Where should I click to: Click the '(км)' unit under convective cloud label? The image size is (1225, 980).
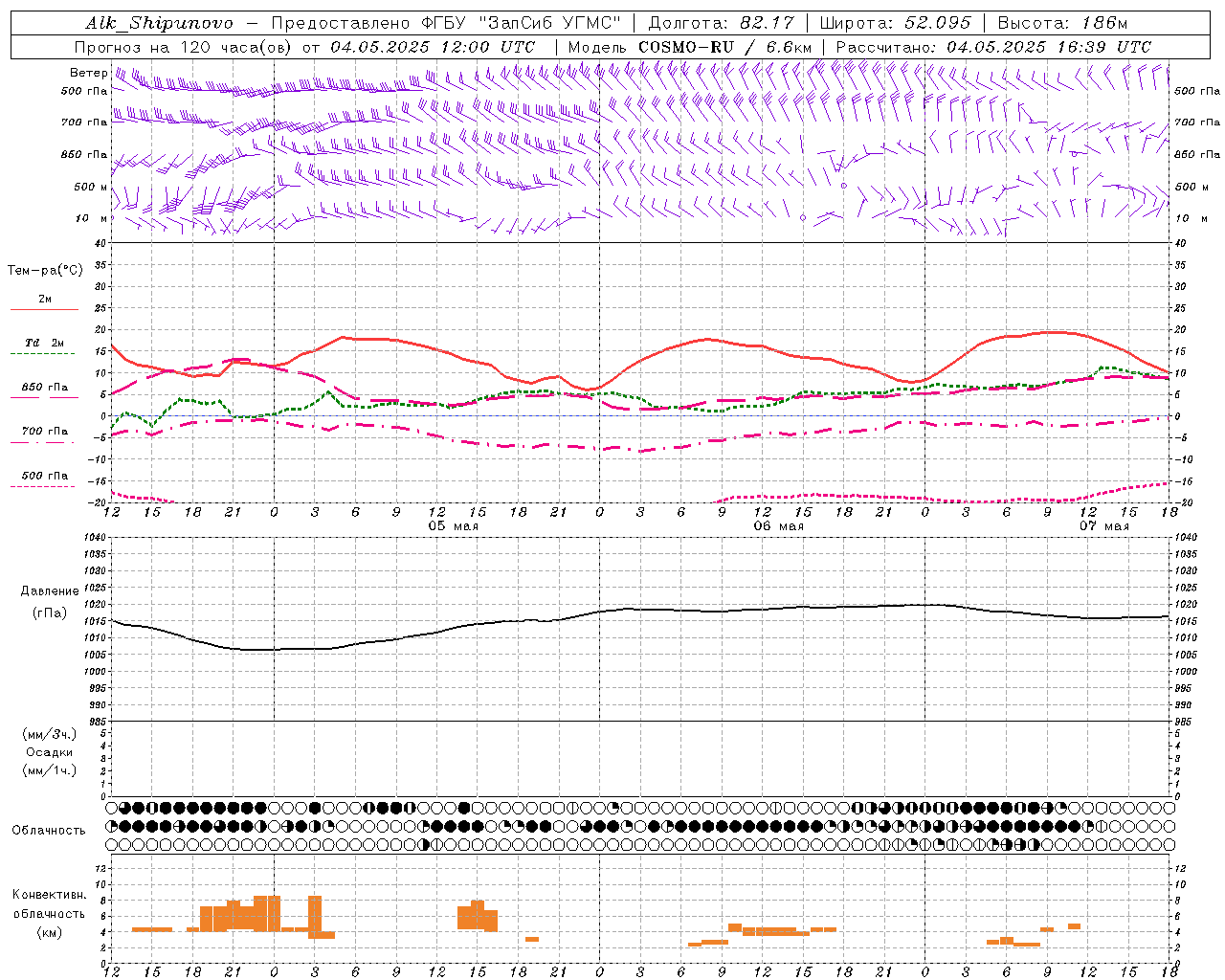(x=50, y=932)
